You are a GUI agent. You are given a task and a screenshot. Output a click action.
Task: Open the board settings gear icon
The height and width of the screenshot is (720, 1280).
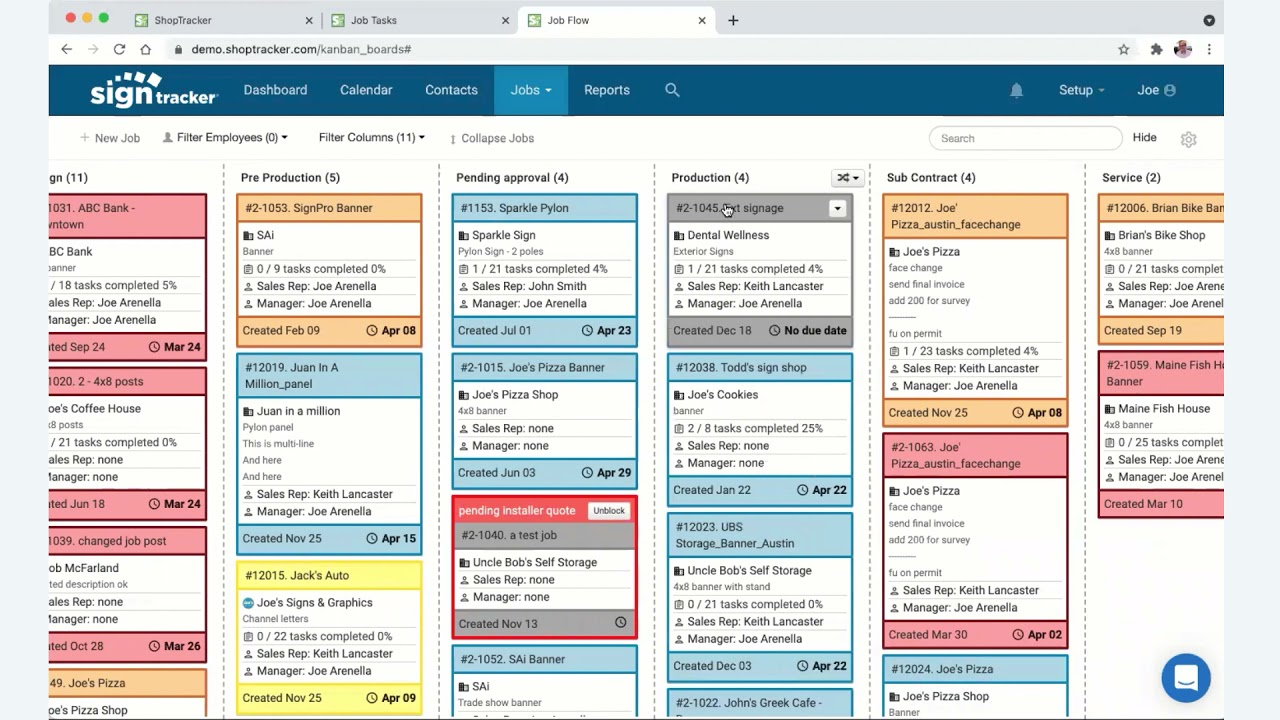(1188, 139)
